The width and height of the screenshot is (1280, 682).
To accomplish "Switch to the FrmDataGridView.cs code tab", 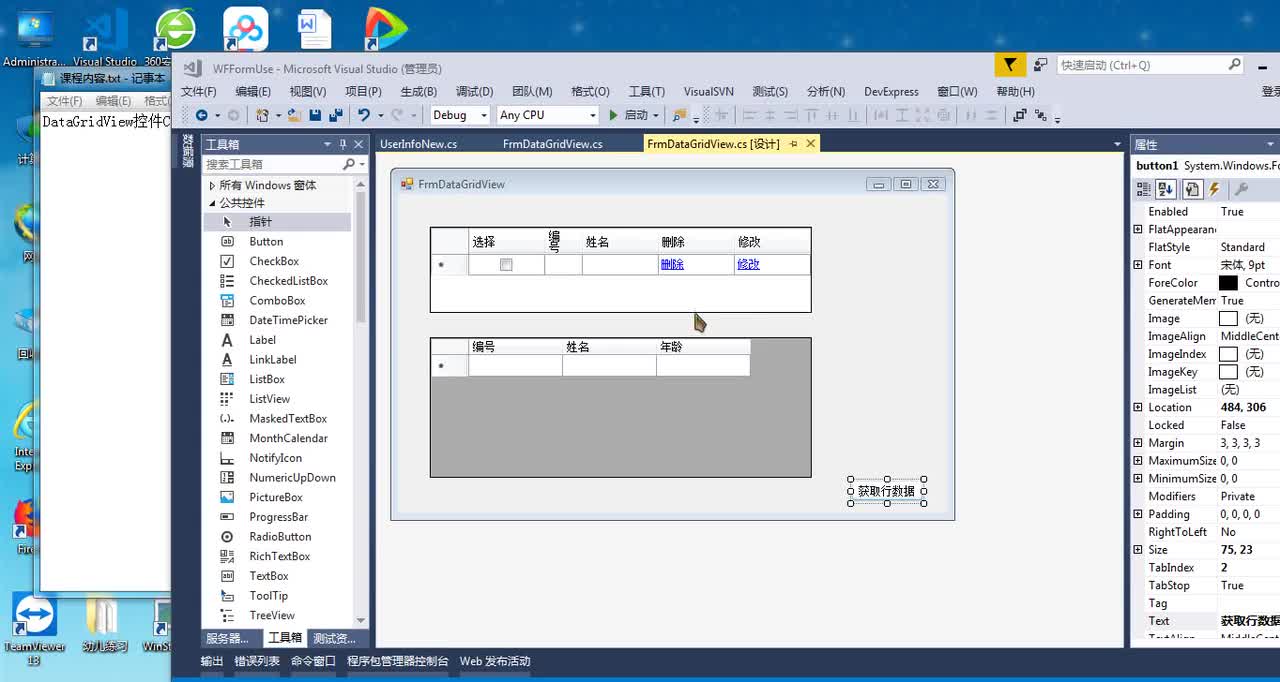I will (x=552, y=144).
